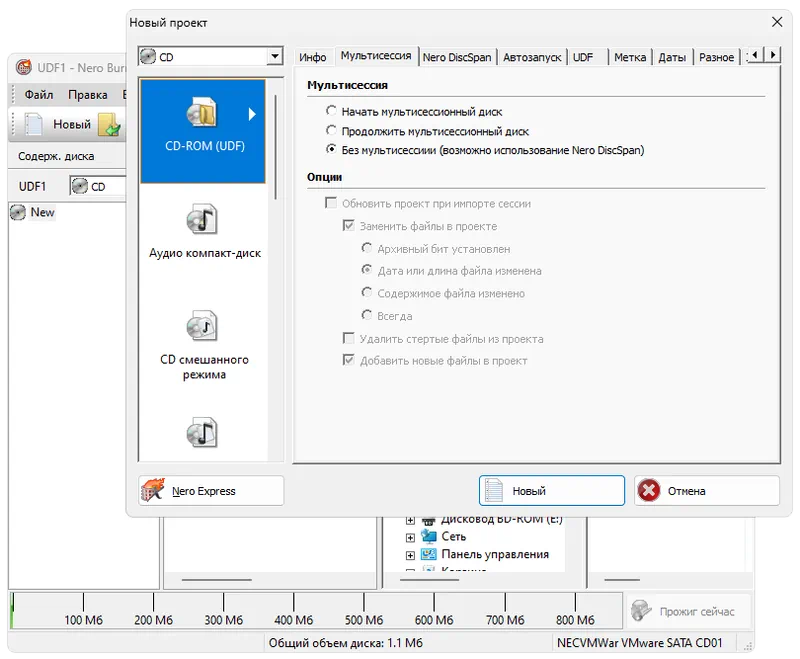
Task: Choose the Аудио компакт-диск project icon
Action: (x=202, y=219)
